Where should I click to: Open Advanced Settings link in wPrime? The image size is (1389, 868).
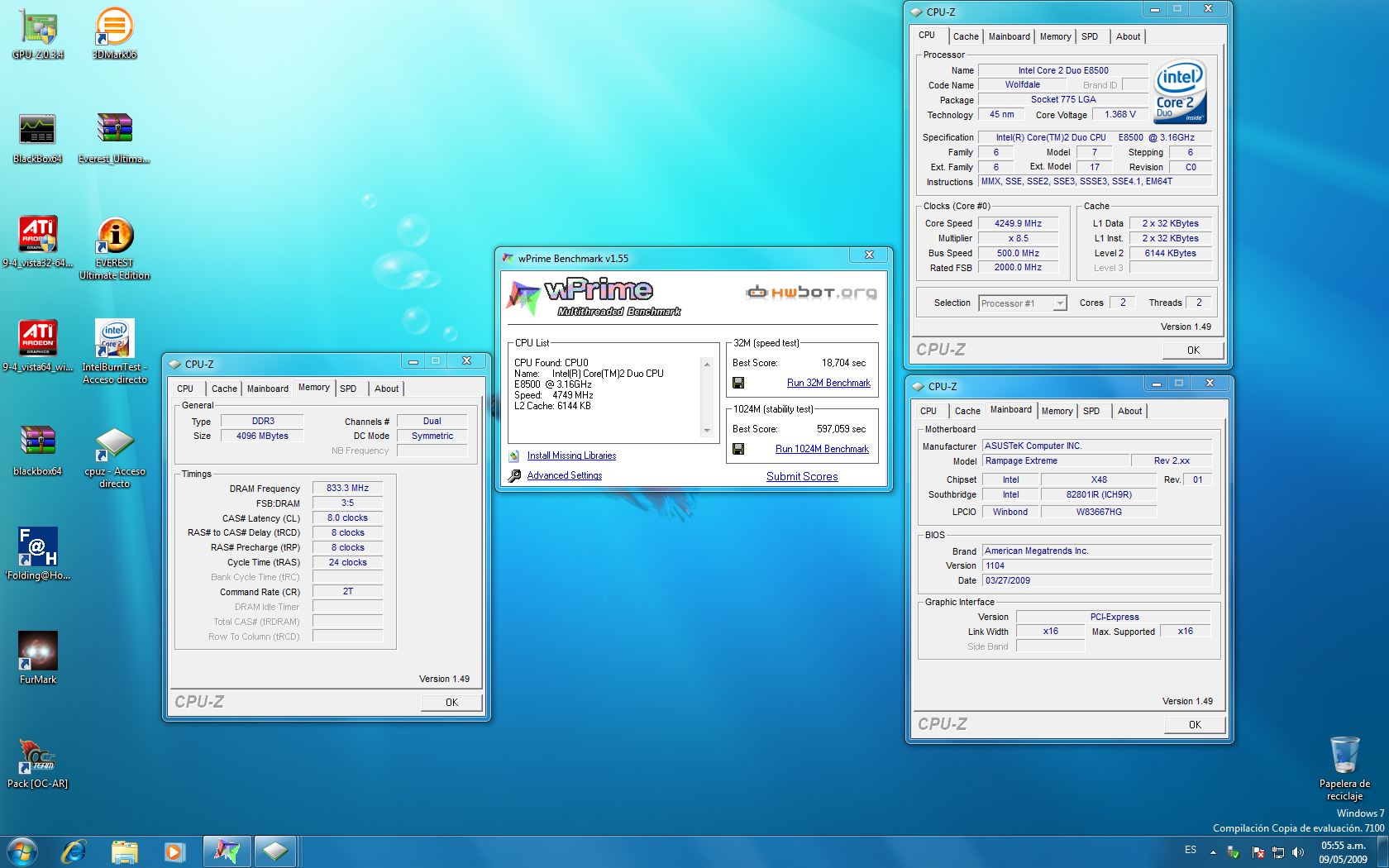click(565, 475)
